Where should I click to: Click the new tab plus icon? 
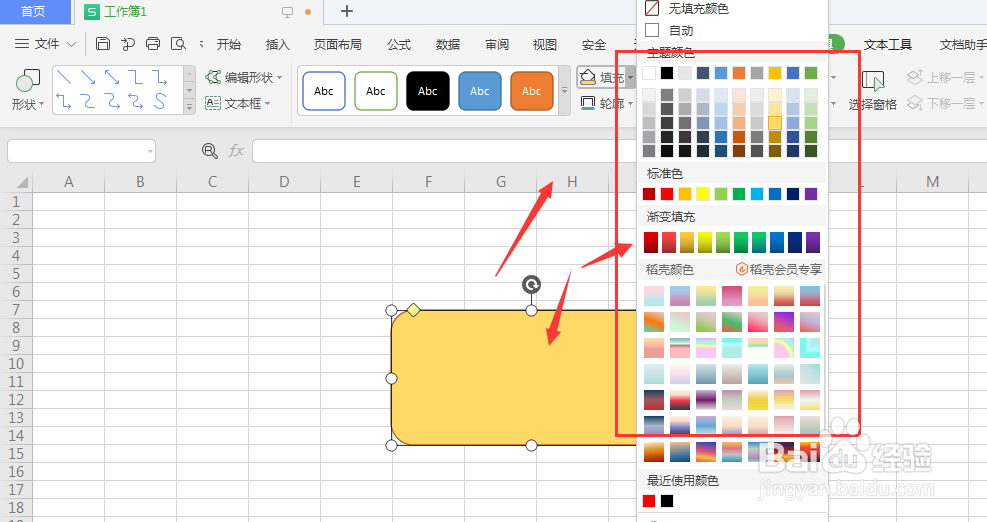click(x=347, y=11)
